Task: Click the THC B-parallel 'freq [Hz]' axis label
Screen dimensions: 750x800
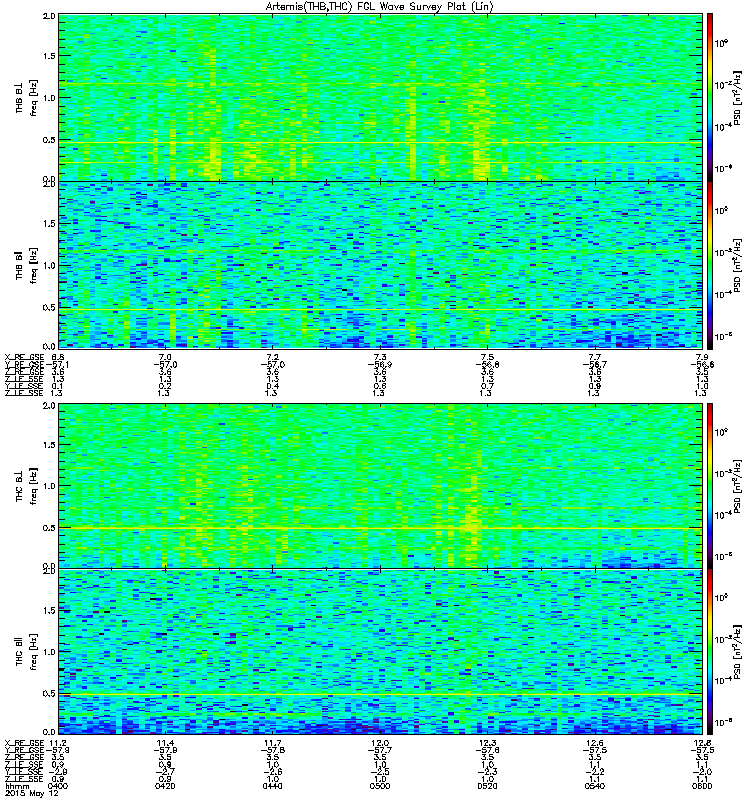Action: tap(33, 652)
